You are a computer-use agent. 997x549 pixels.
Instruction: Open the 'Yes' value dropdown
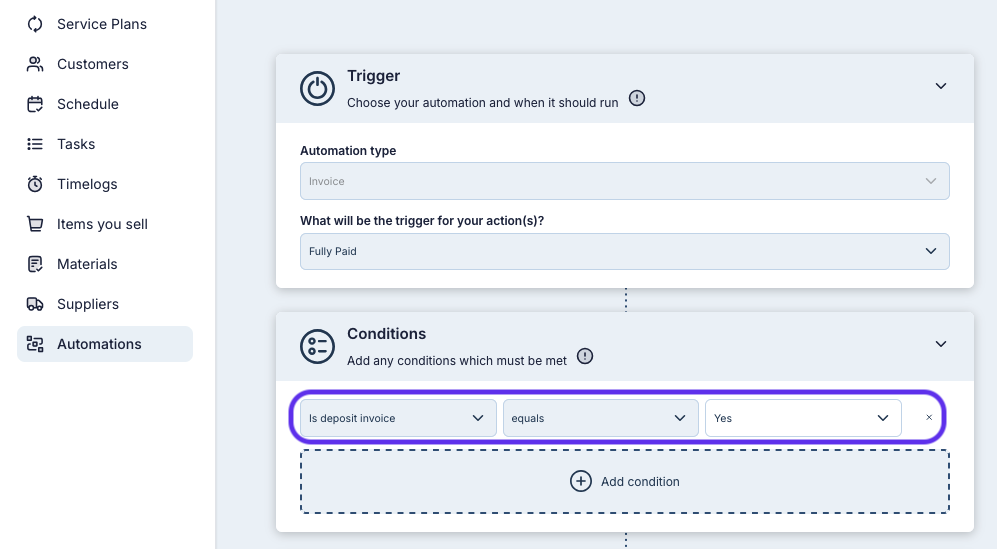tap(802, 418)
